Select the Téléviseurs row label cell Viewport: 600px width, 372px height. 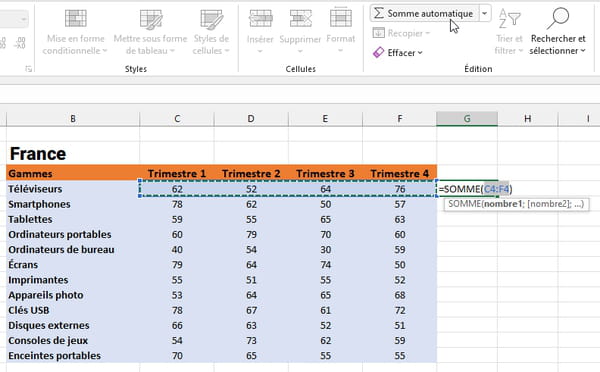click(x=73, y=189)
